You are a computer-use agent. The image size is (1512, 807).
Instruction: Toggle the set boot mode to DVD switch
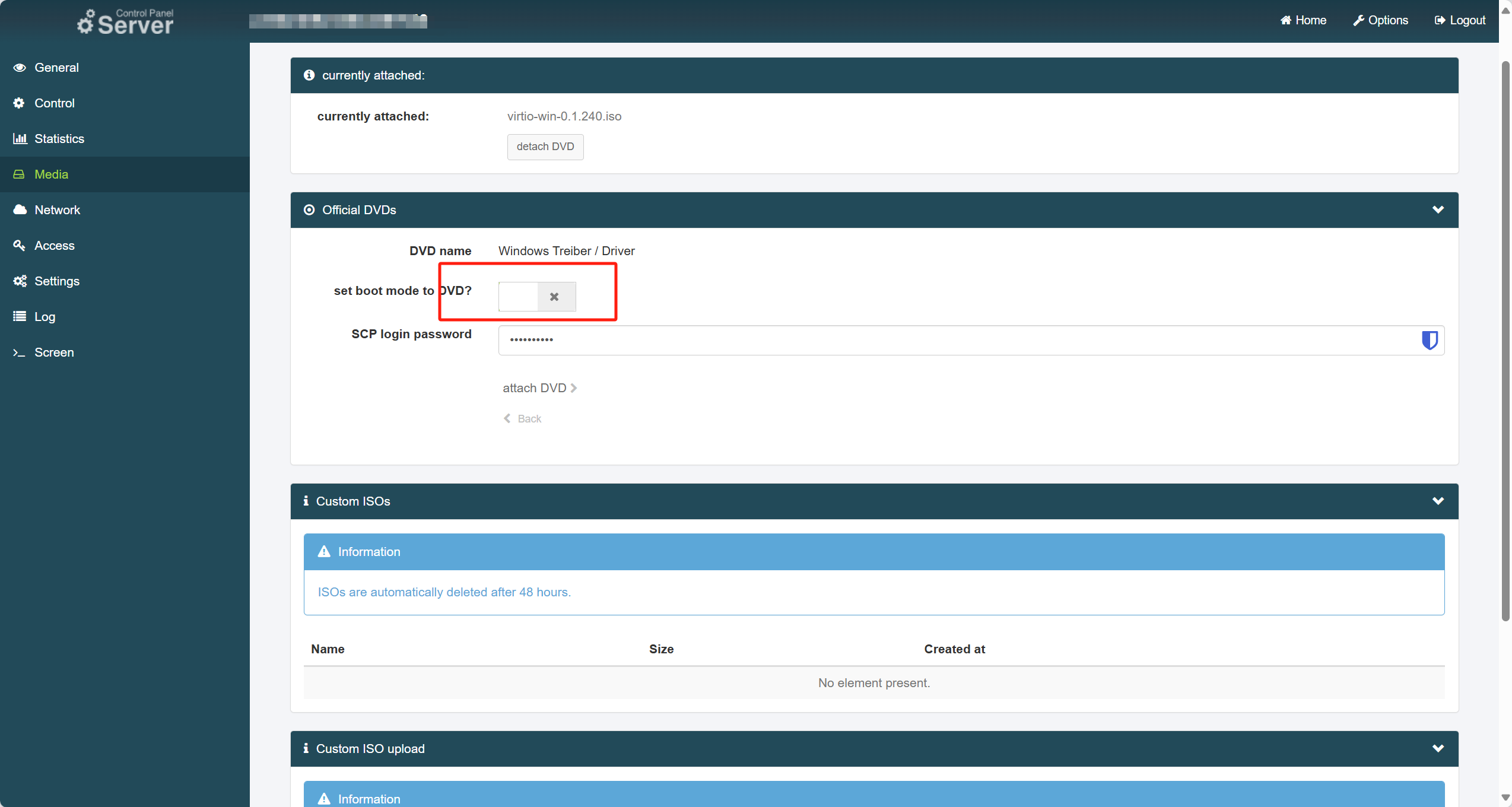[x=537, y=297]
